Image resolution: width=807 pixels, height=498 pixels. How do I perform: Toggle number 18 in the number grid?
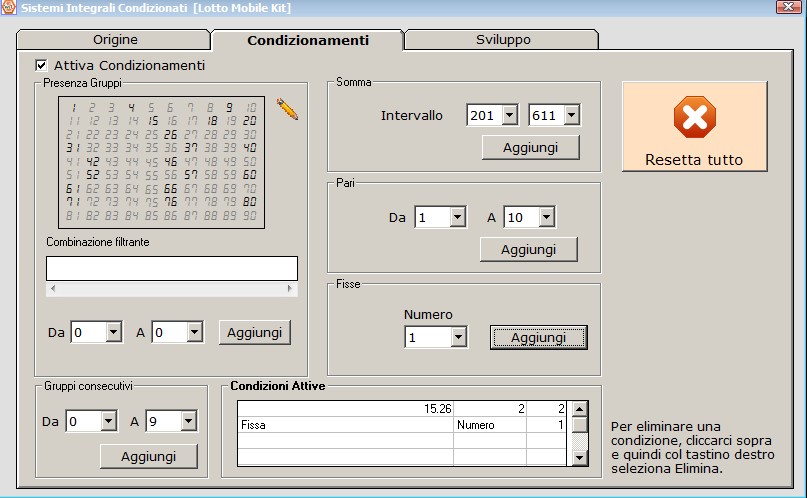(212, 121)
